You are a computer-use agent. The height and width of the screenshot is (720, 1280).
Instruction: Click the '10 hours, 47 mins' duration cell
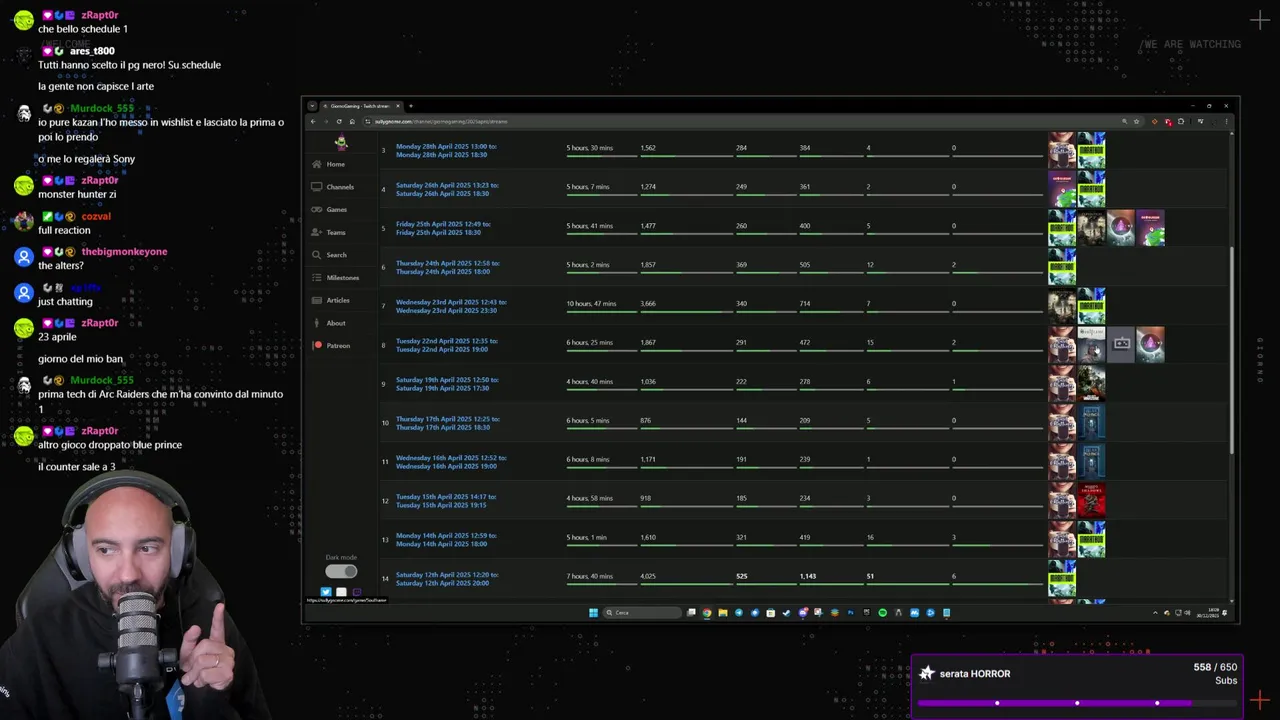click(x=591, y=303)
